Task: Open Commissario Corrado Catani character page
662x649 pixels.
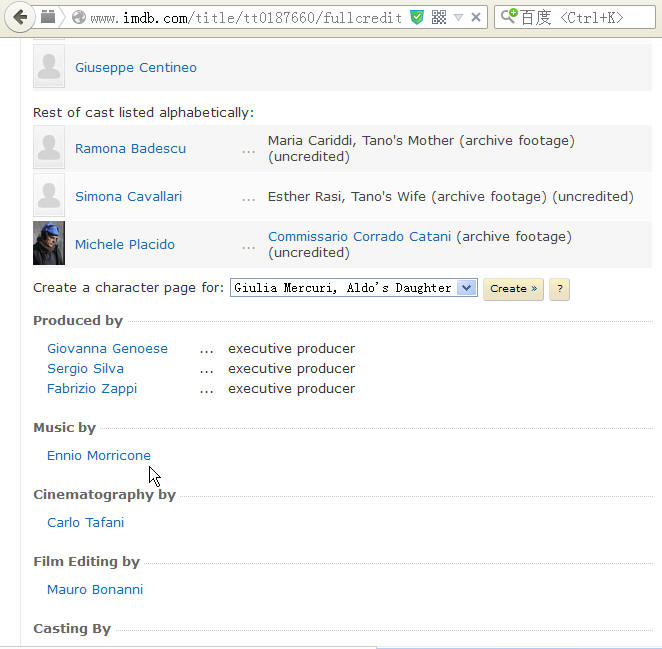Action: [360, 236]
